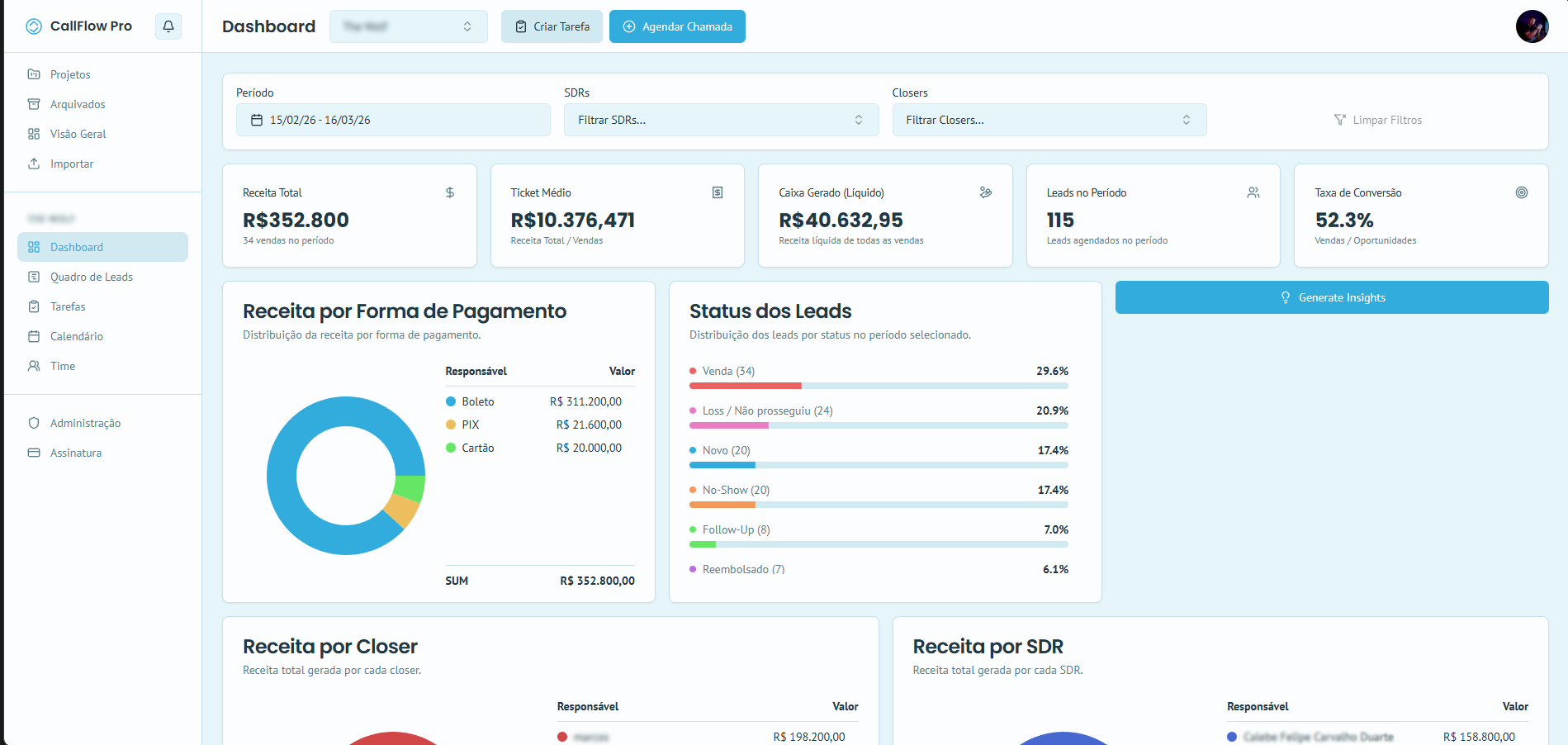The width and height of the screenshot is (1568, 745).
Task: Click the blue Boleto legend dot
Action: [451, 401]
